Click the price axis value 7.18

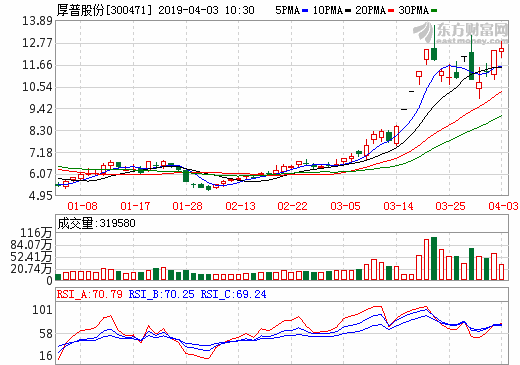[41, 153]
